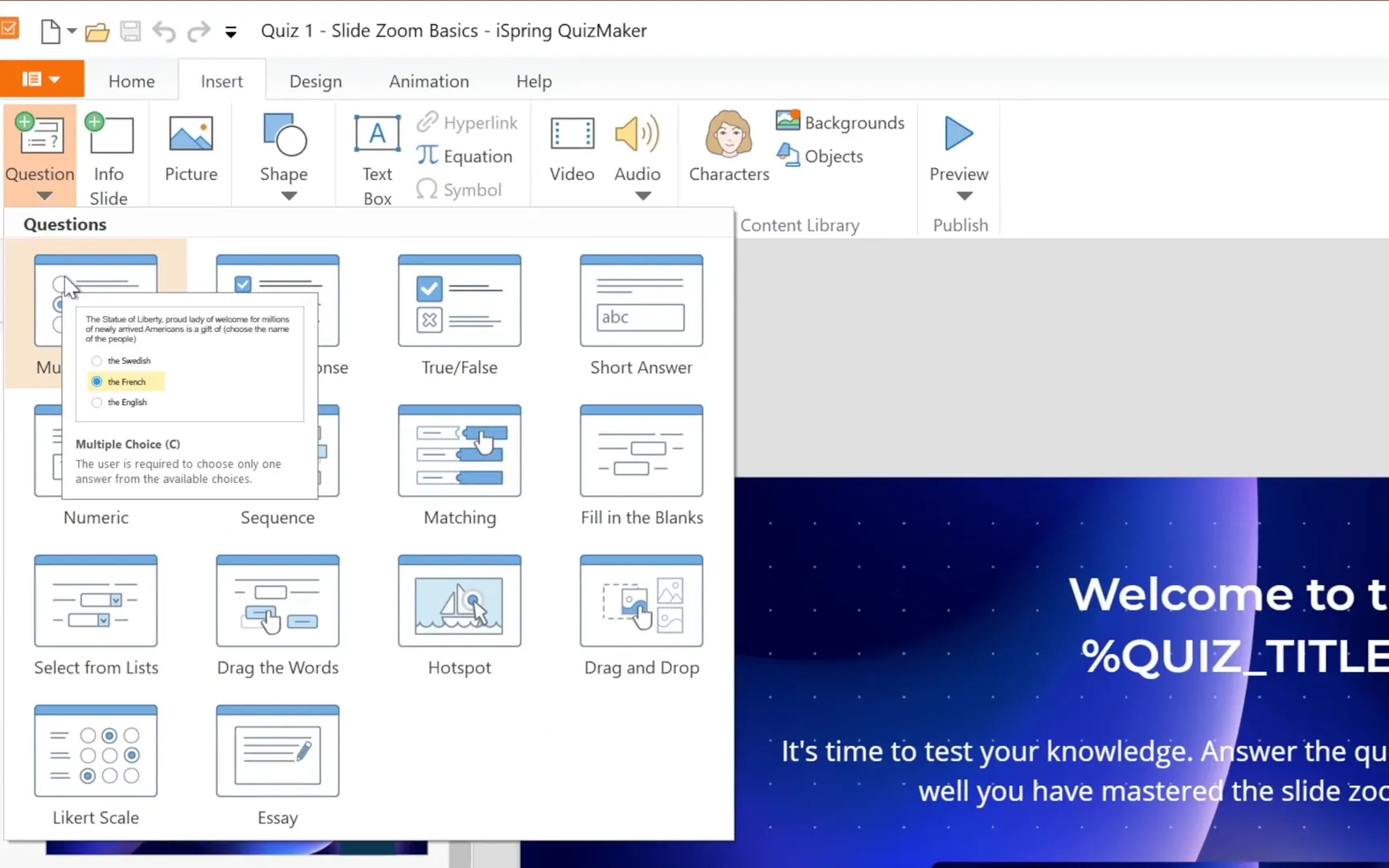Screen dimensions: 1389x868
Task: Open the Characters library
Action: coord(729,146)
